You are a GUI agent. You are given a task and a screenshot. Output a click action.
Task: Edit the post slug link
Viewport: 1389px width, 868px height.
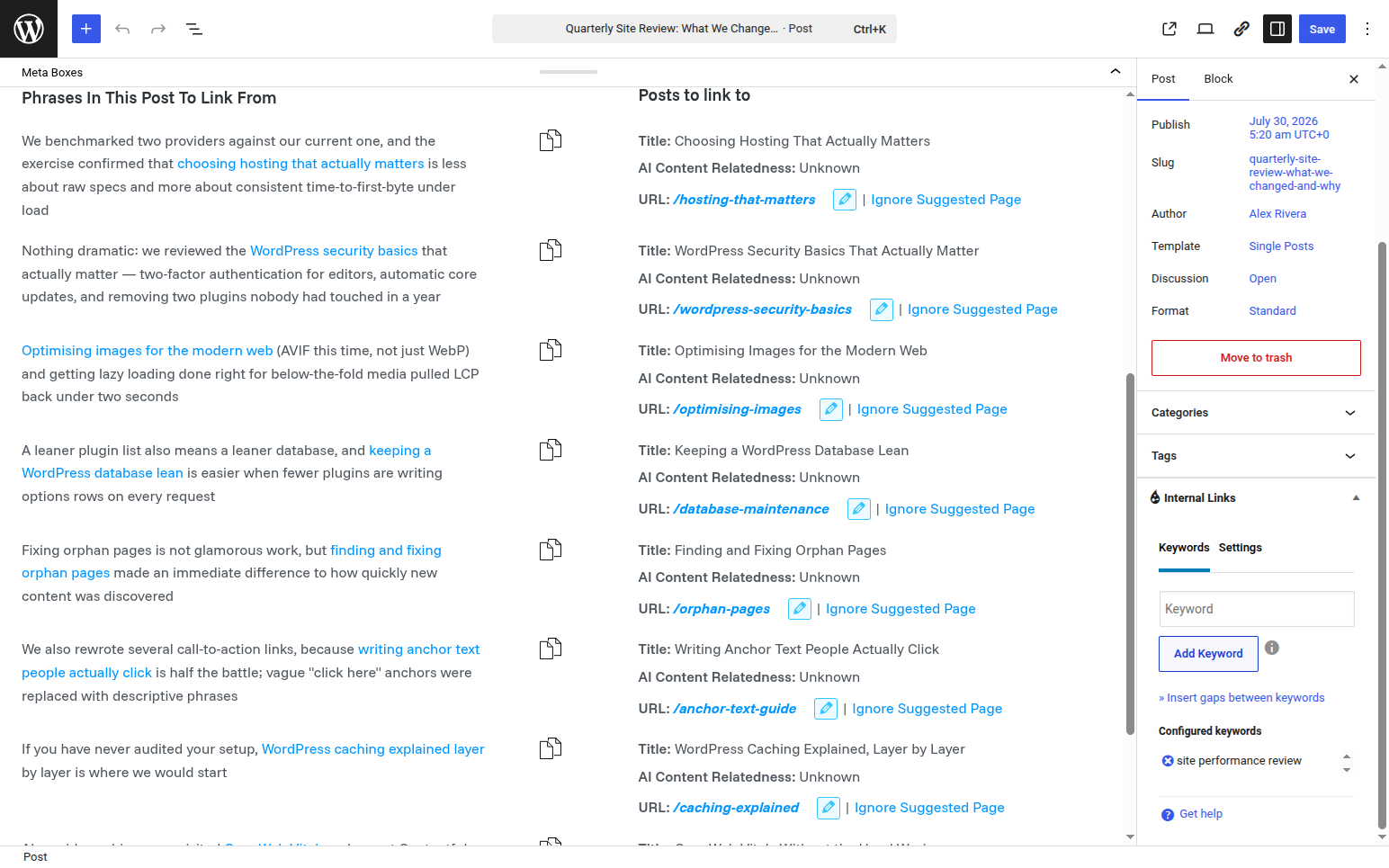click(1295, 173)
